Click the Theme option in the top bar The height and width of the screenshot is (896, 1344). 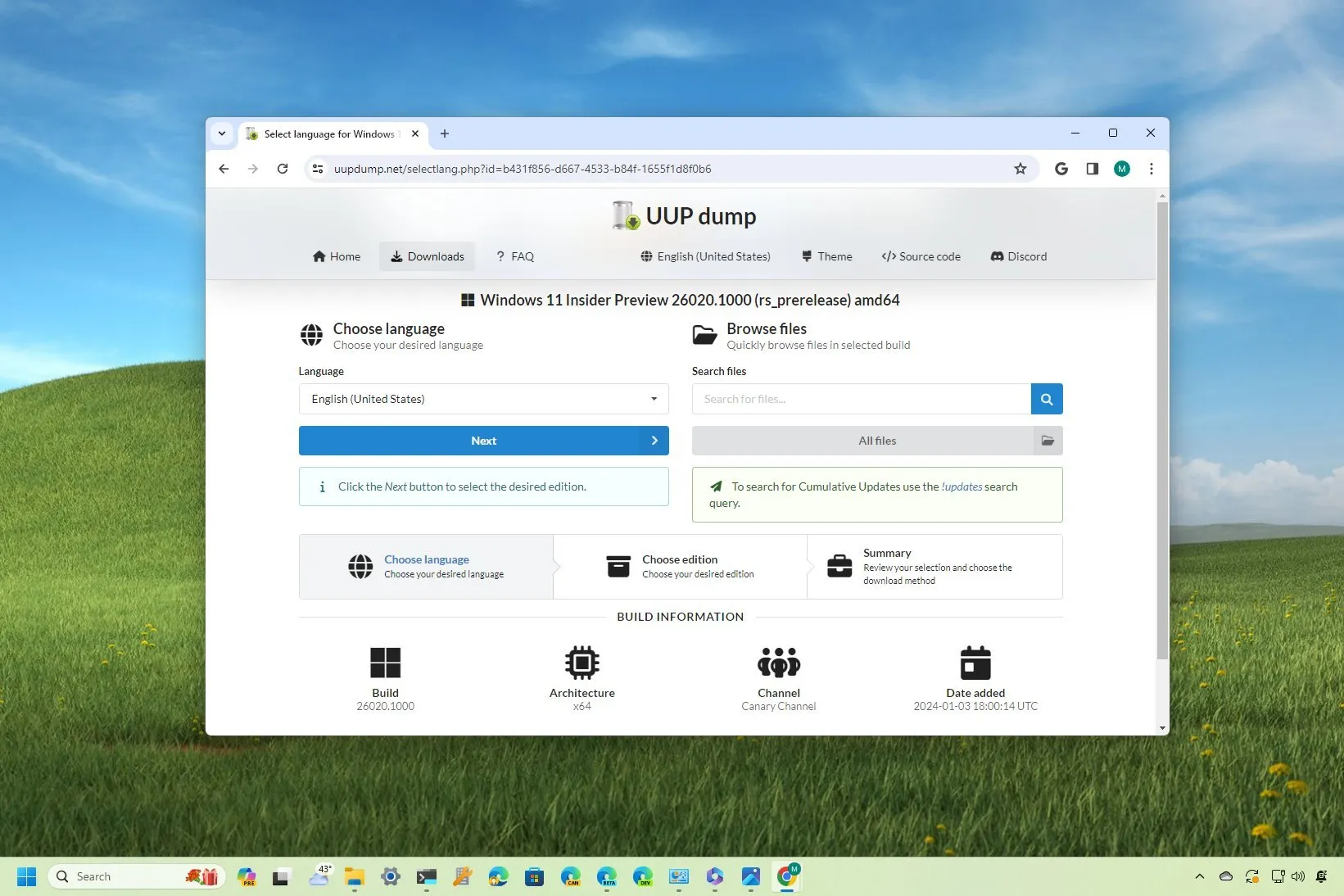[x=826, y=256]
